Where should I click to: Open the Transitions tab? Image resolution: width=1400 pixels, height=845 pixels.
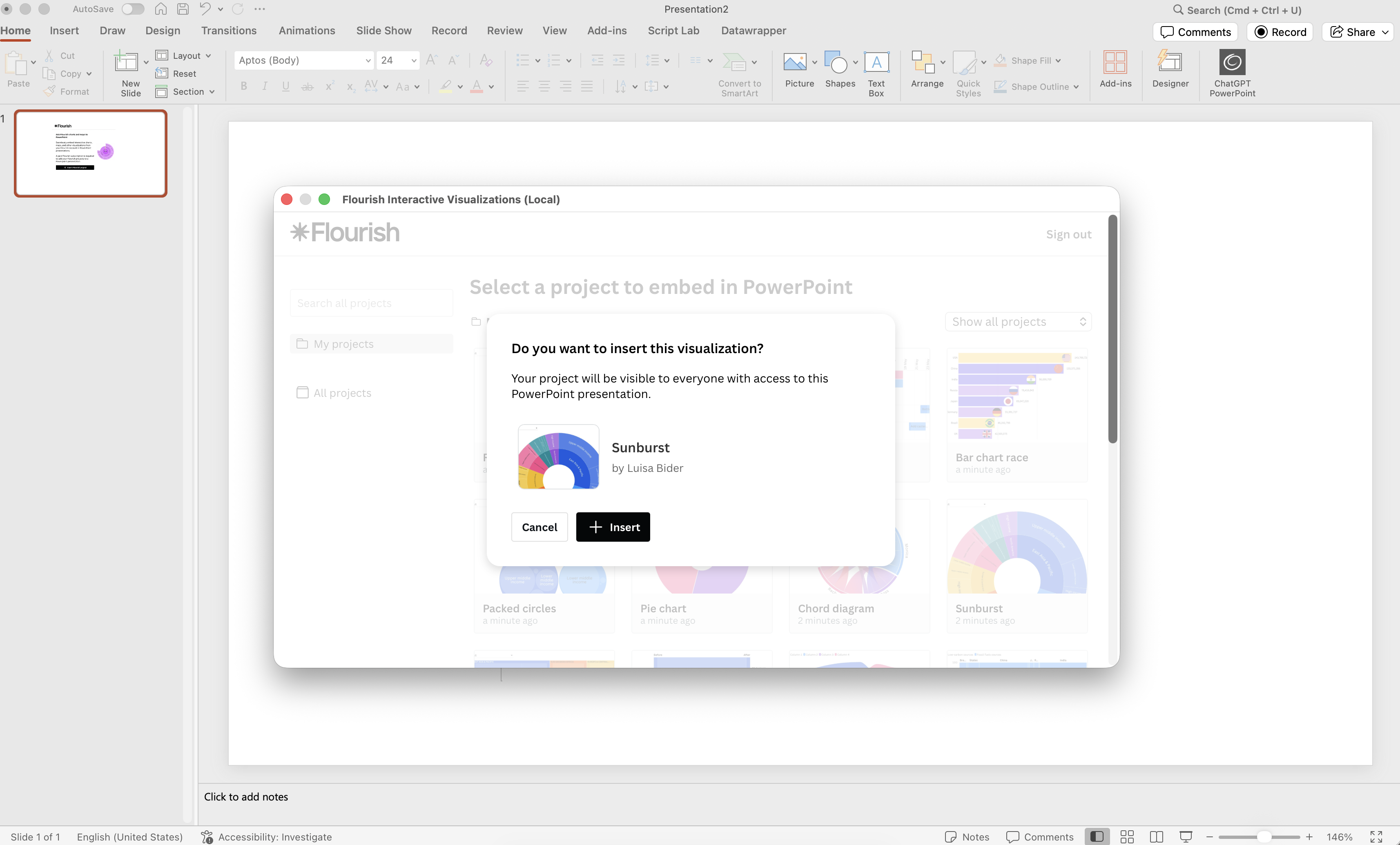pyautogui.click(x=228, y=31)
